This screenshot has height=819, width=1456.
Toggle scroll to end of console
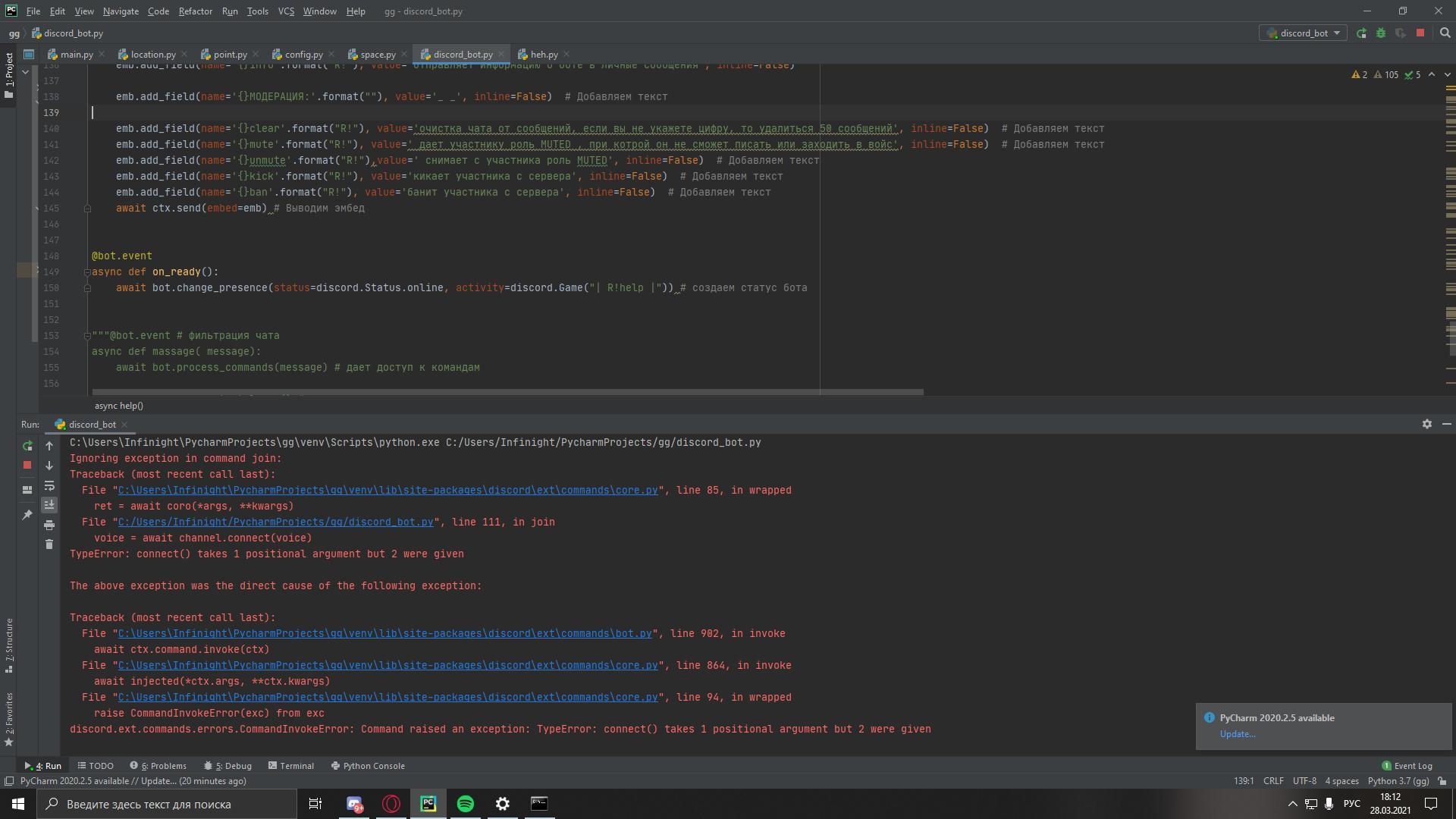[x=49, y=505]
